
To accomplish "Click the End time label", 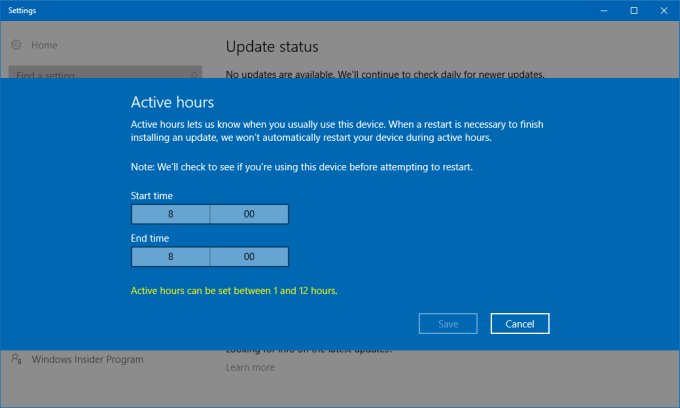I will [x=150, y=238].
